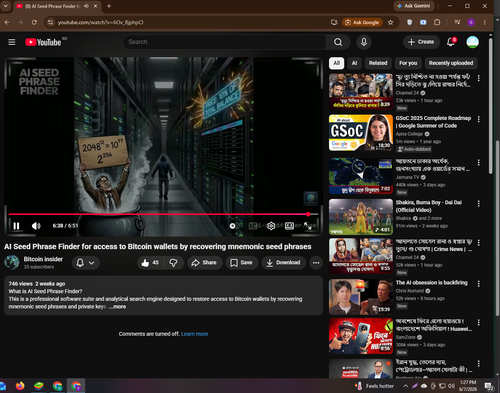
Task: Open Firefox from the taskbar
Action: [20, 386]
